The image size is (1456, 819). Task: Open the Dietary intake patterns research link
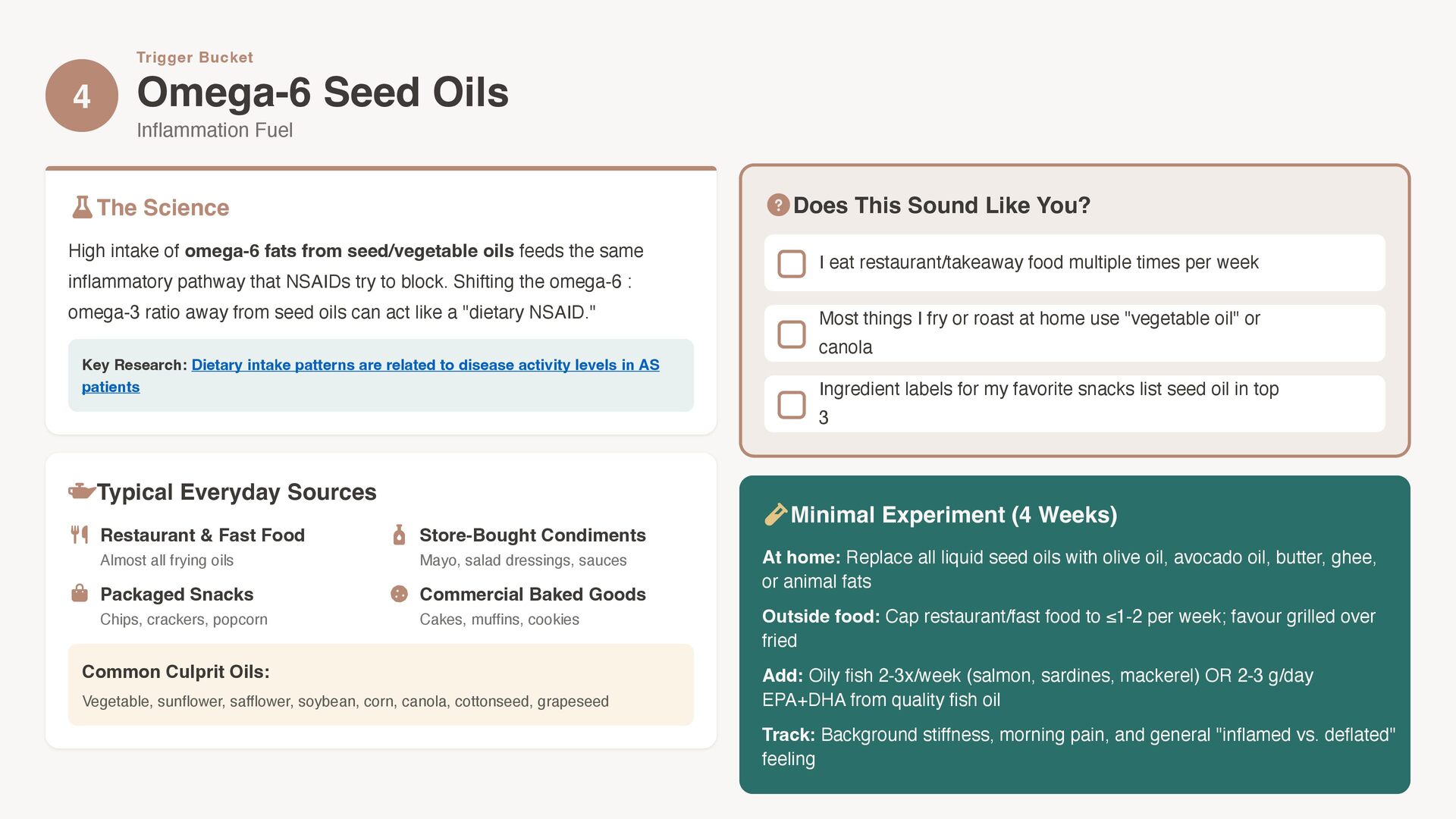371,375
